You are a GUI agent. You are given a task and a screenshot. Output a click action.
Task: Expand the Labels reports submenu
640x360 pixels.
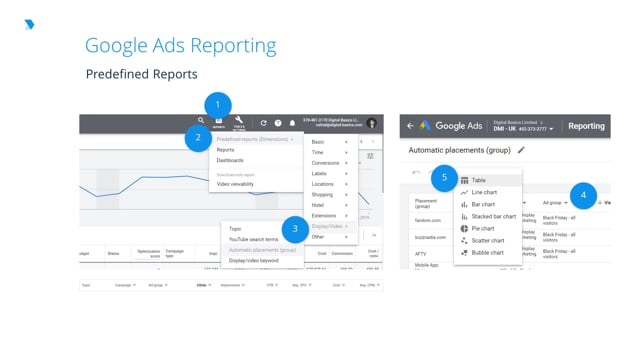[x=331, y=173]
